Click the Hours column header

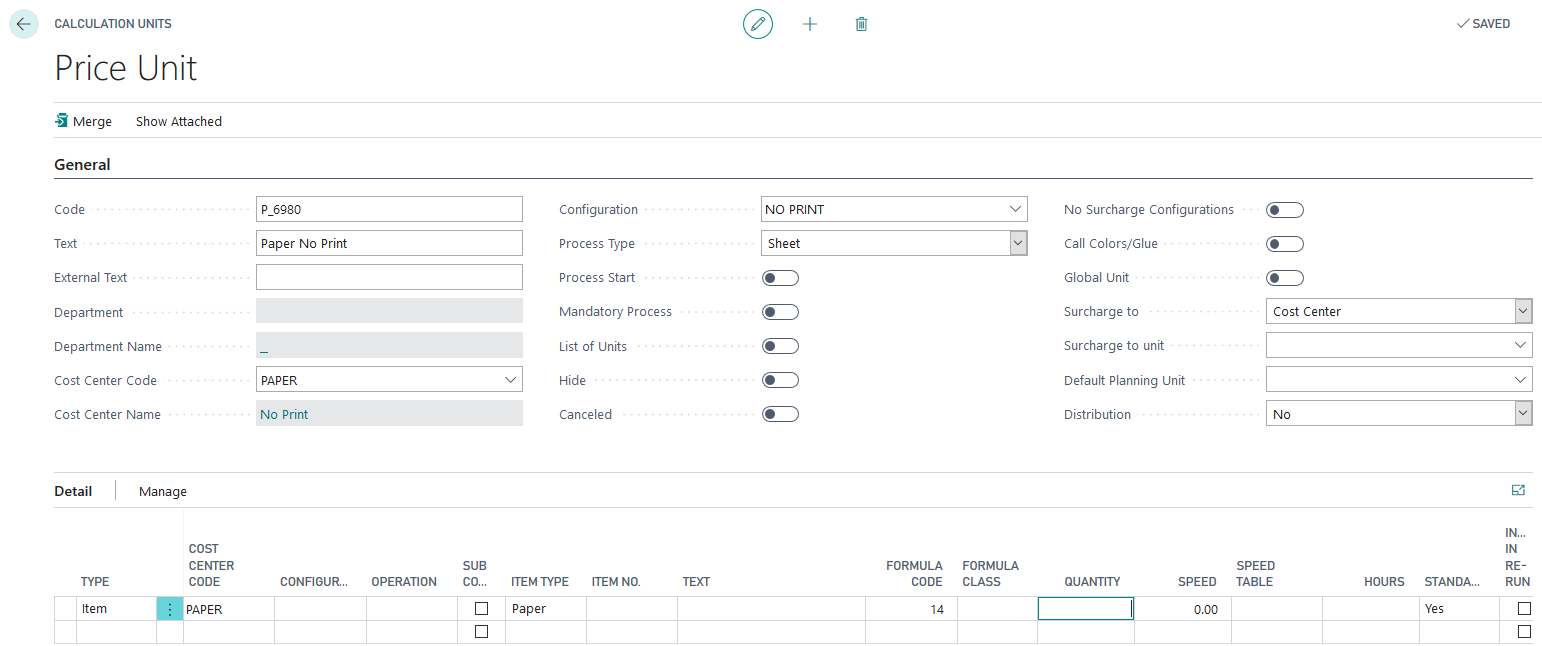click(x=1384, y=581)
